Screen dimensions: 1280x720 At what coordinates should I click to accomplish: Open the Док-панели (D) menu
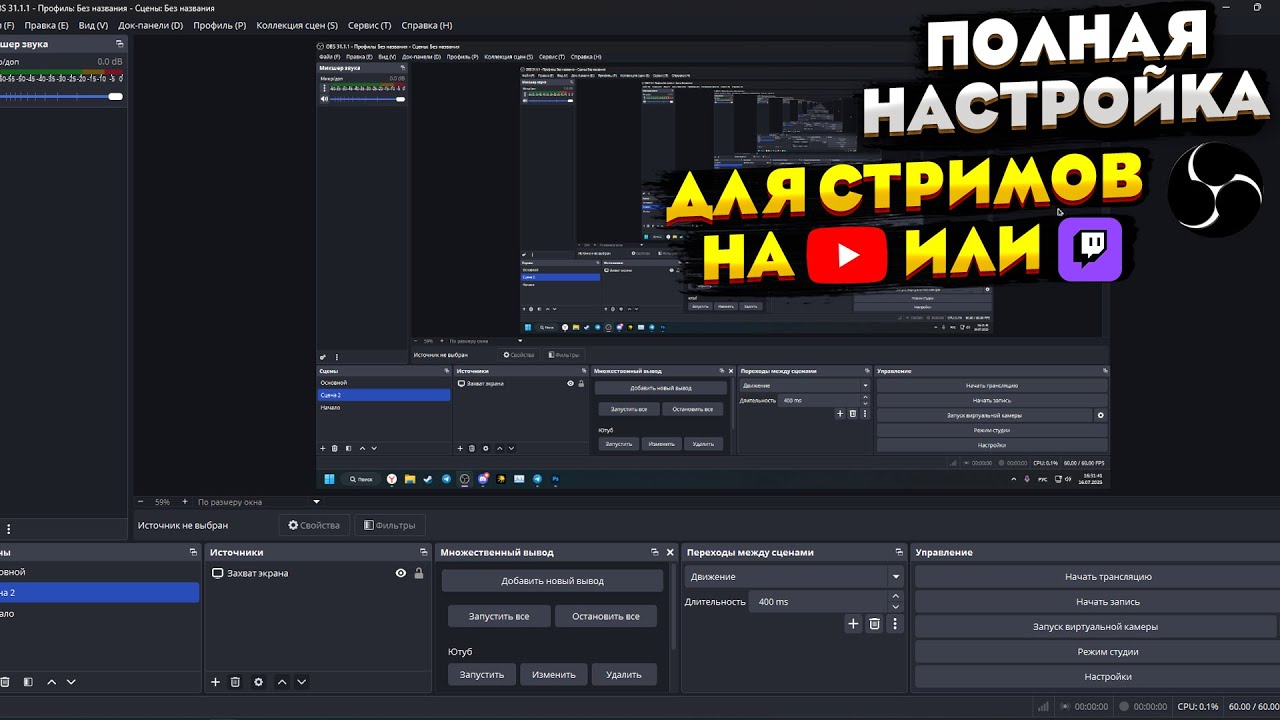pos(150,25)
